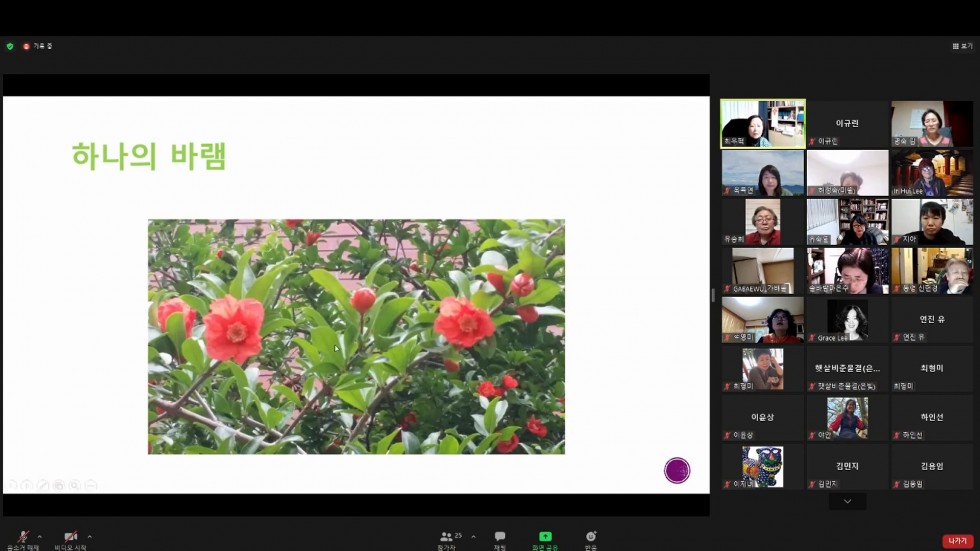This screenshot has width=980, height=551.
Task: Click the purple circle on the slide
Action: point(677,470)
